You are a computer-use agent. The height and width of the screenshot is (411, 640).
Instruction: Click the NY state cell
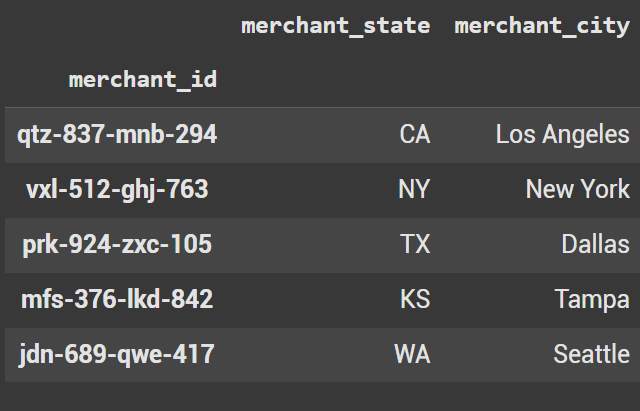[x=414, y=190]
